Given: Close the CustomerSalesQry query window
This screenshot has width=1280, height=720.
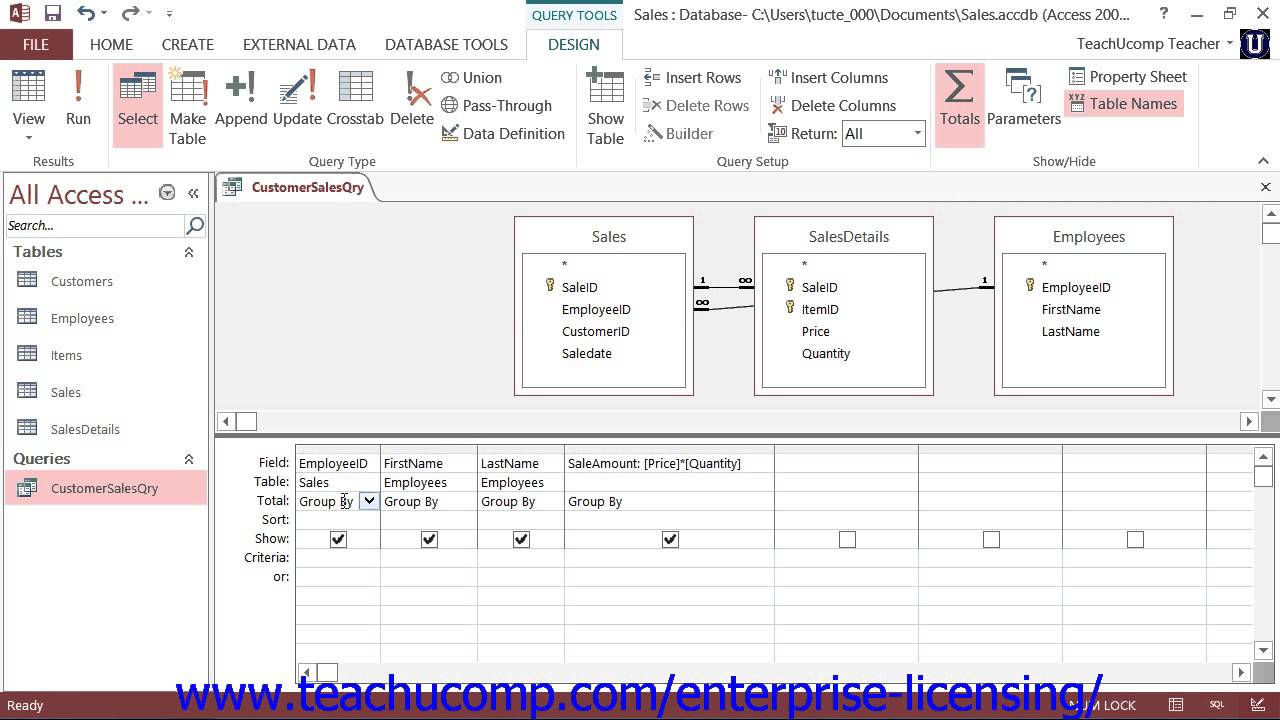Looking at the screenshot, I should (1265, 187).
